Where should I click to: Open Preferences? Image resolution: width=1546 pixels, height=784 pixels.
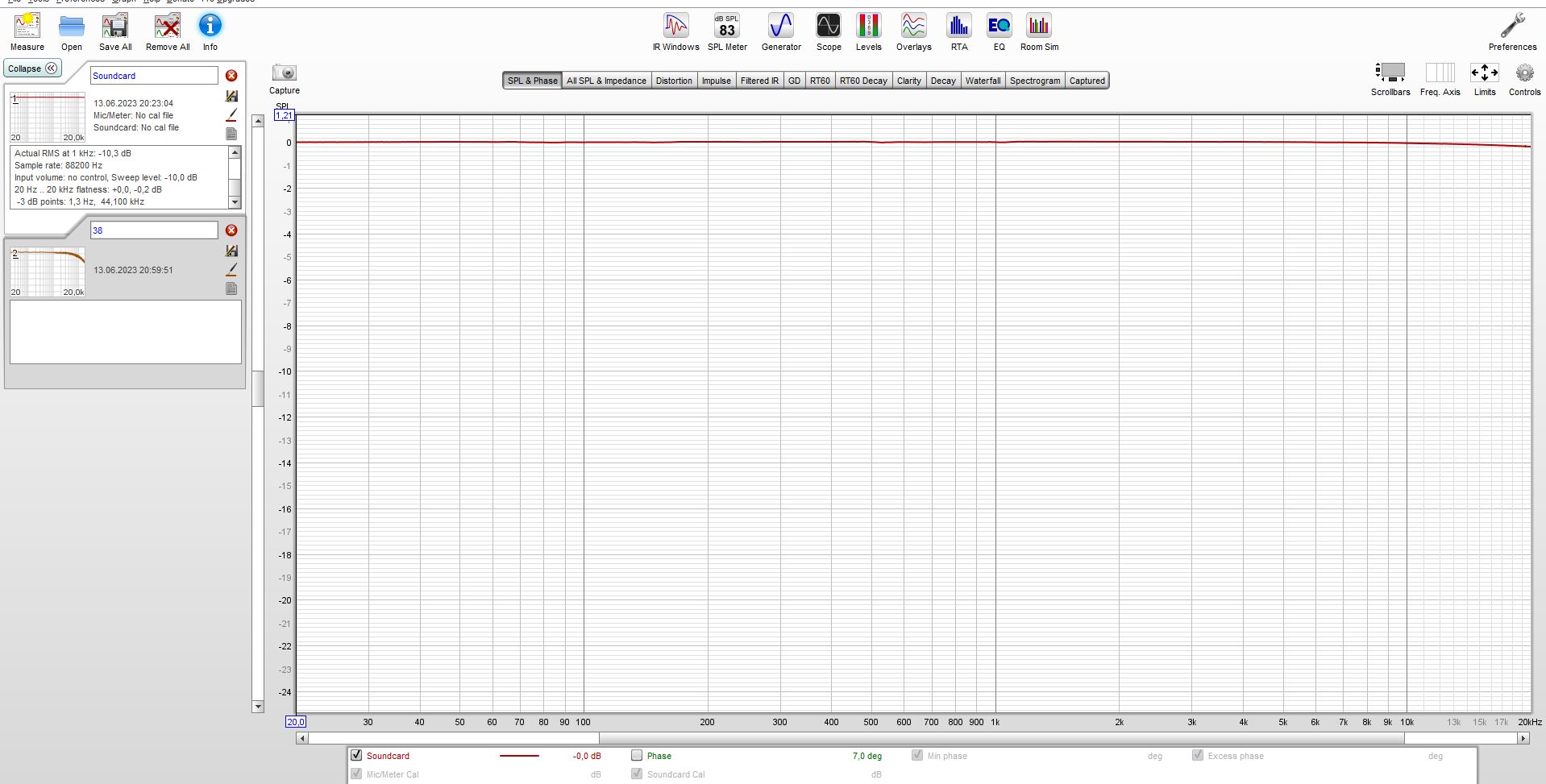(x=1512, y=32)
